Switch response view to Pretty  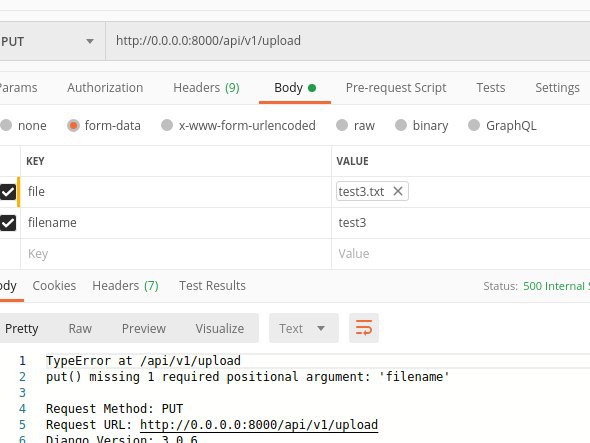[x=21, y=329]
